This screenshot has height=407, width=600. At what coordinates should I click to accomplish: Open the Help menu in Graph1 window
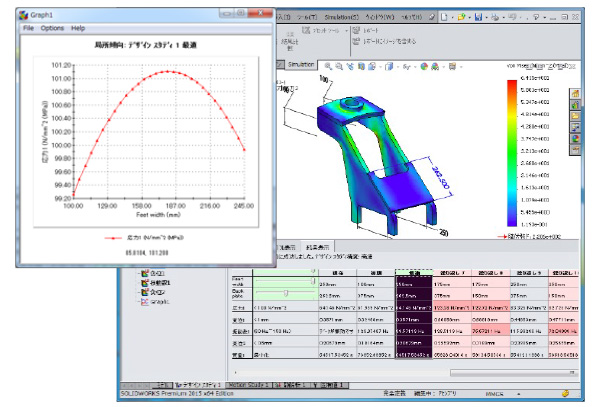point(78,28)
